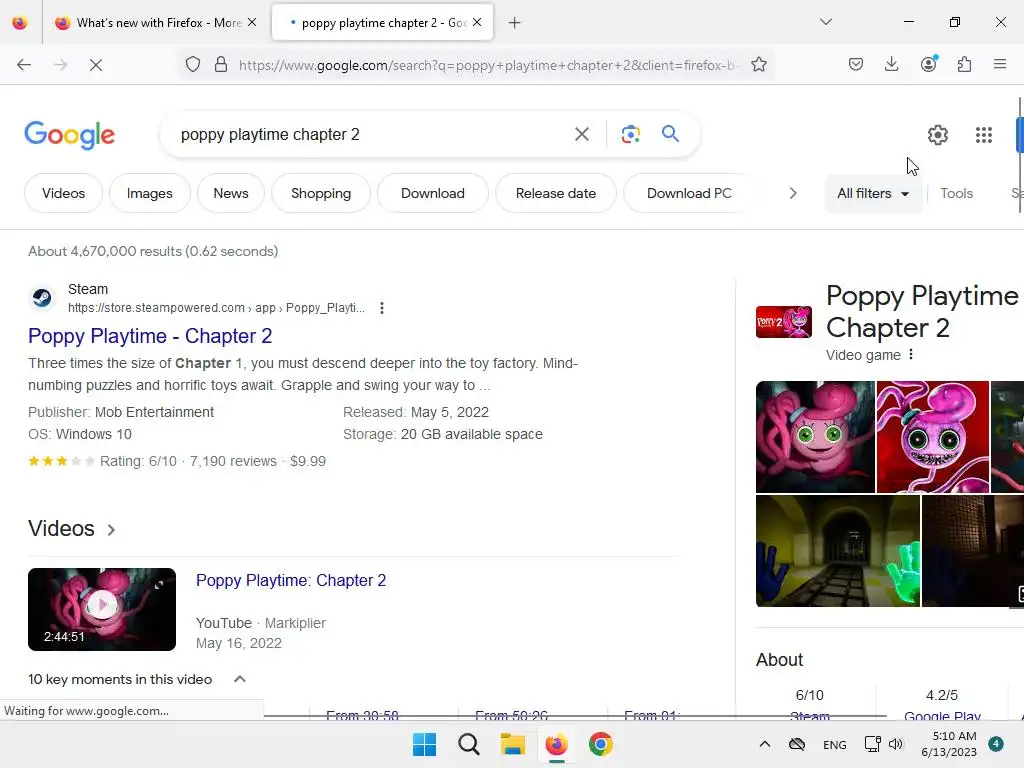Open Windows taskbar search
Screen dimensions: 1024x768
[468, 744]
